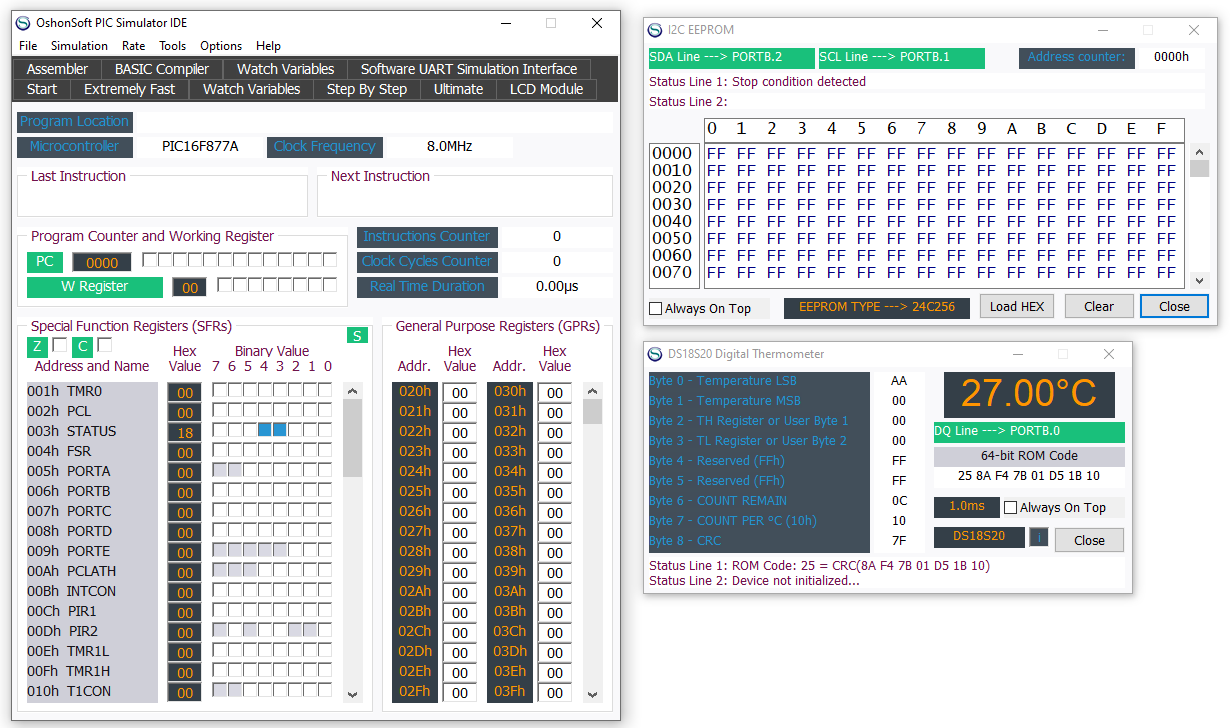Select the Extremely Fast simulation rate
The image size is (1230, 728).
(130, 89)
